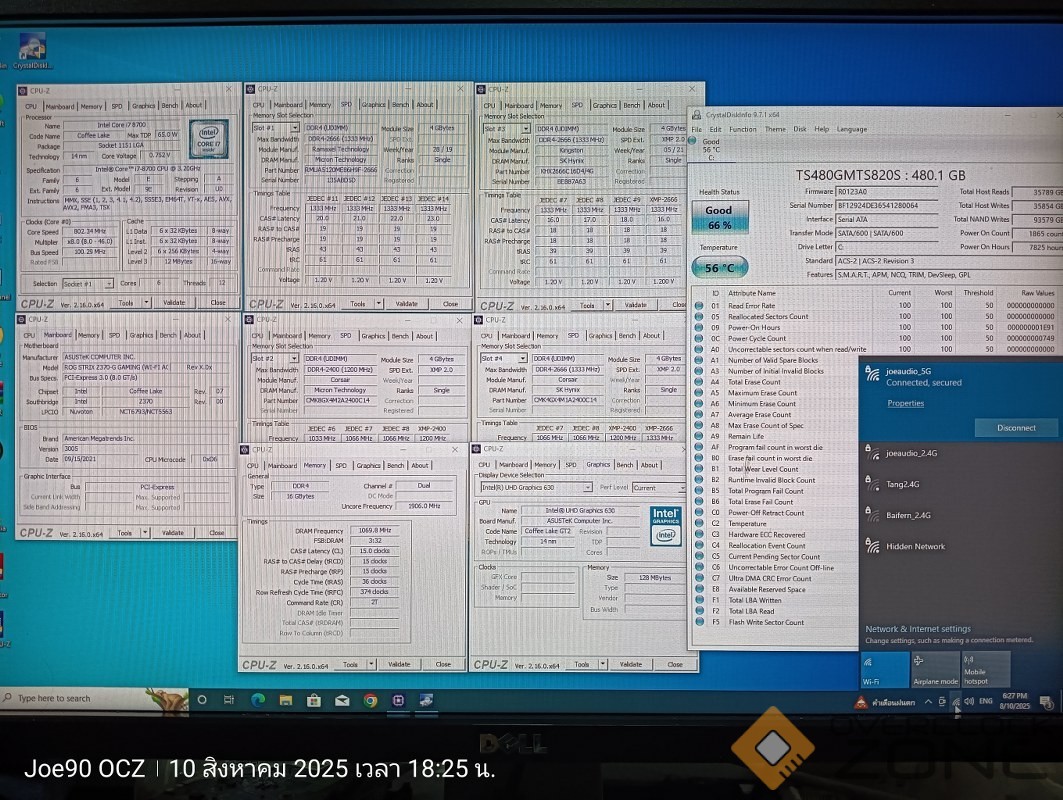Screen dimensions: 1063x800
Task: Open the notification center icon
Action: 1046,702
